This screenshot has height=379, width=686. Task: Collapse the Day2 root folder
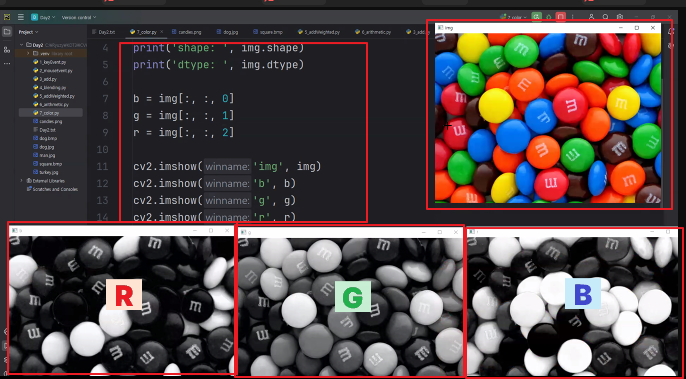[21, 45]
